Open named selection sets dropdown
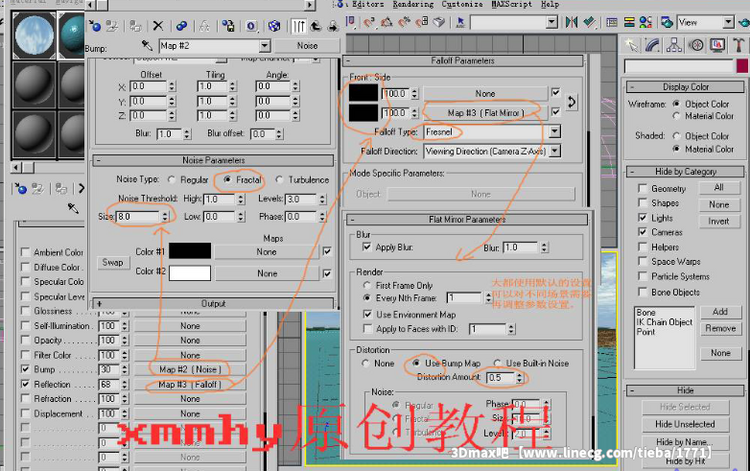 [551, 22]
